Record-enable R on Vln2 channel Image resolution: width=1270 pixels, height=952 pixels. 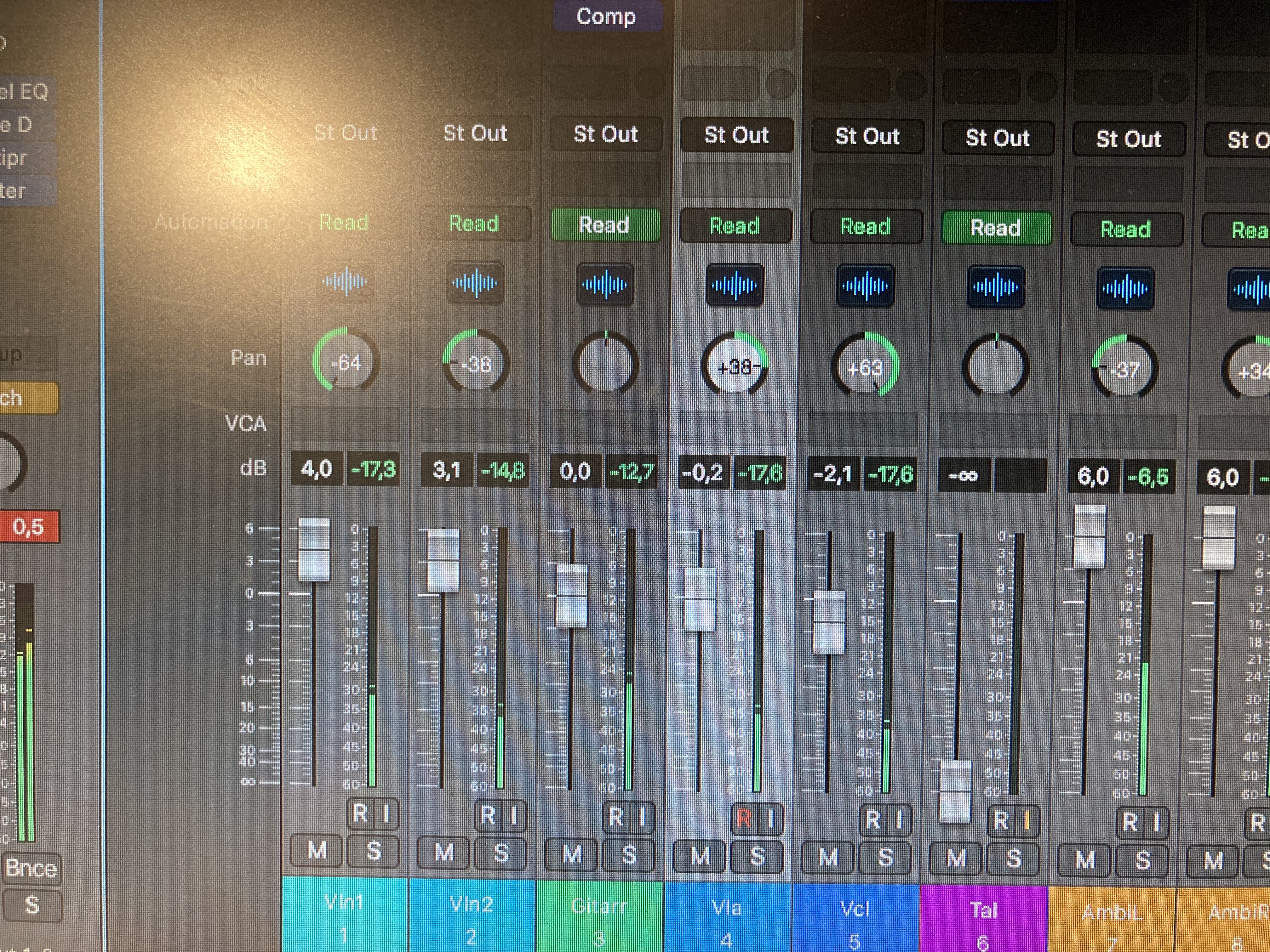click(x=488, y=815)
